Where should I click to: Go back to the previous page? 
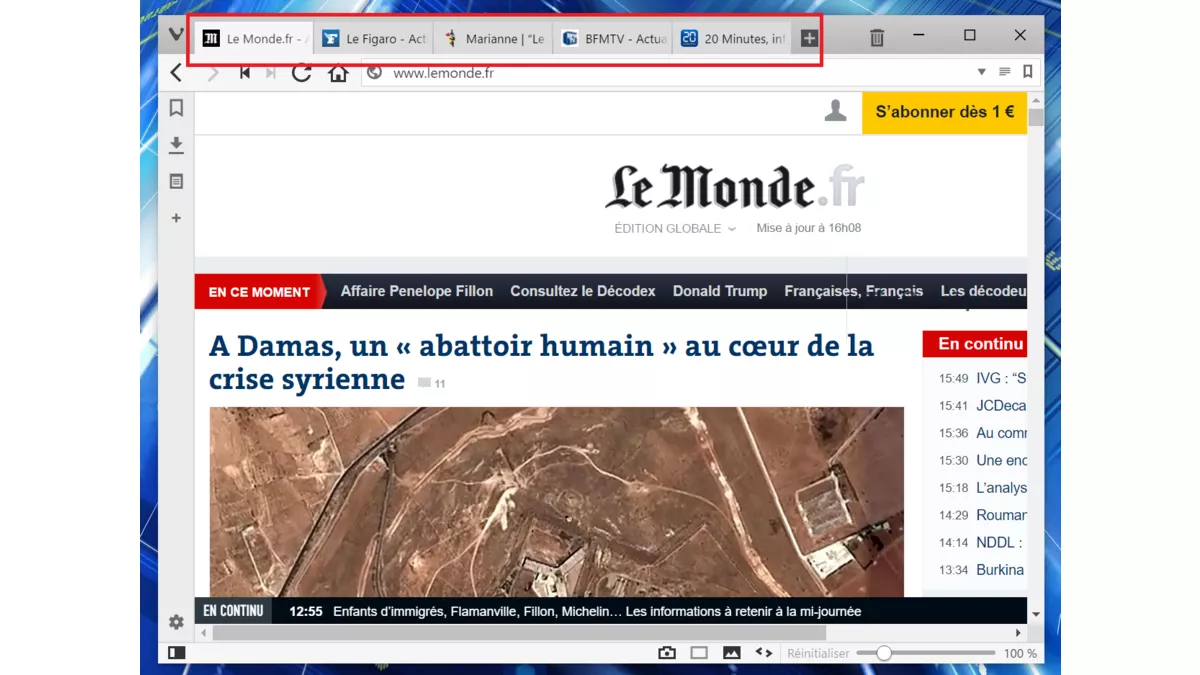click(x=177, y=73)
